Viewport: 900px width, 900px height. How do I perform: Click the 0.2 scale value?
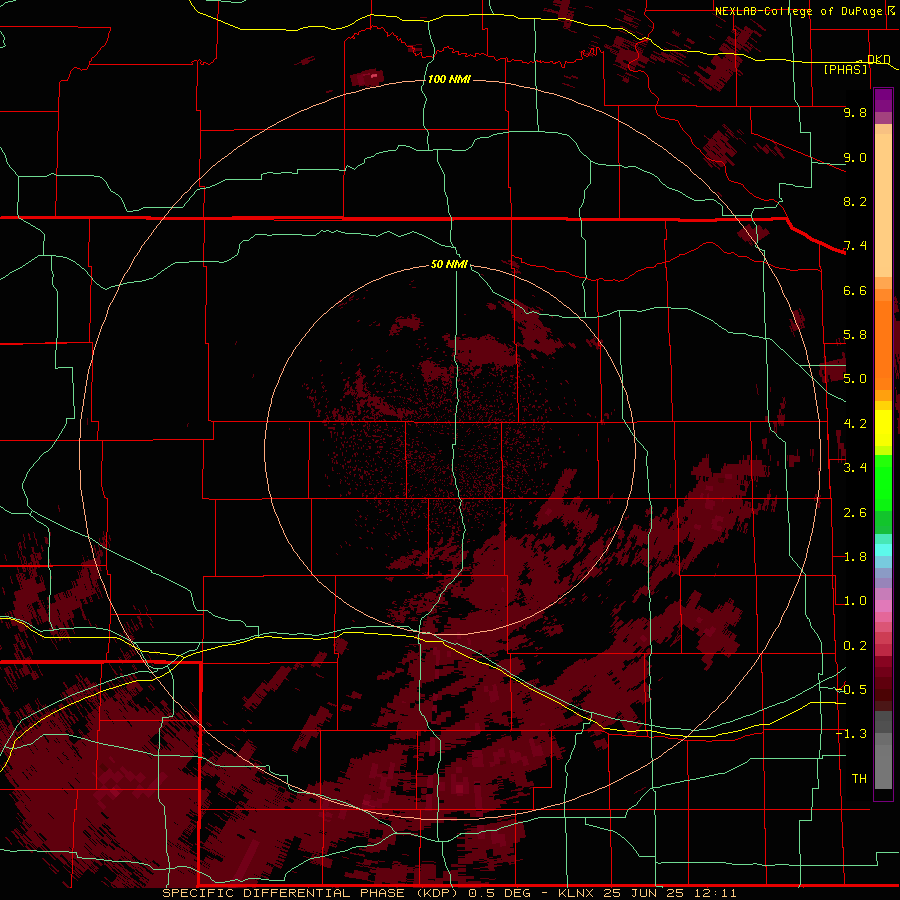click(x=855, y=646)
